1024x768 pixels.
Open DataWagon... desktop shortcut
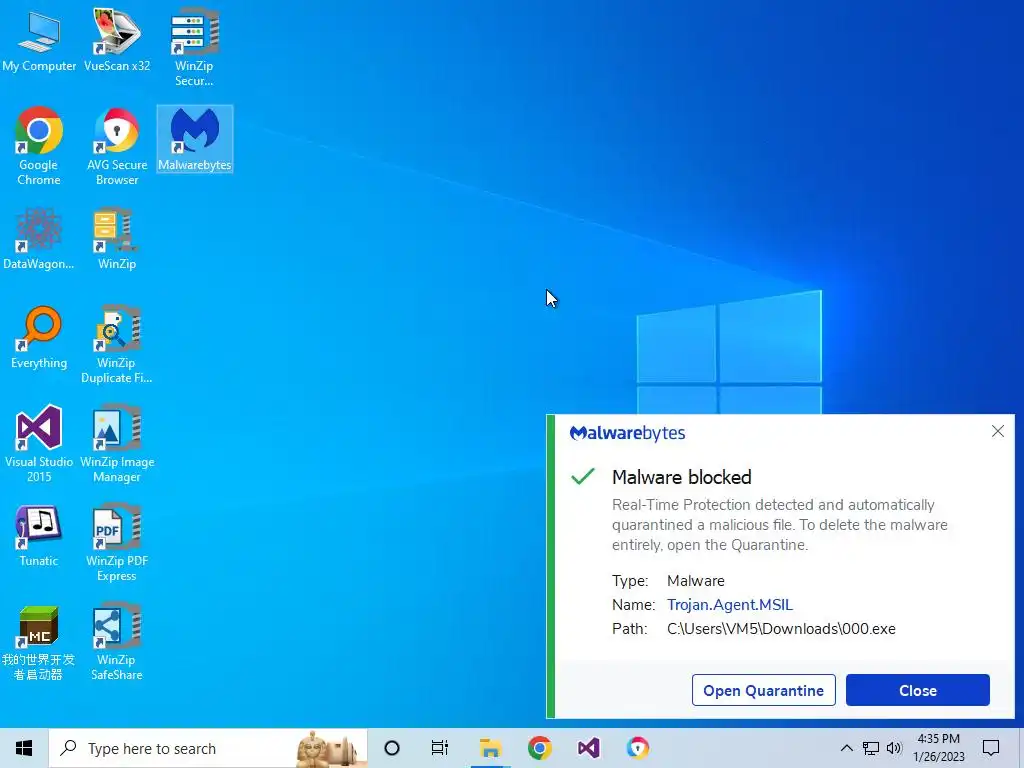(39, 238)
